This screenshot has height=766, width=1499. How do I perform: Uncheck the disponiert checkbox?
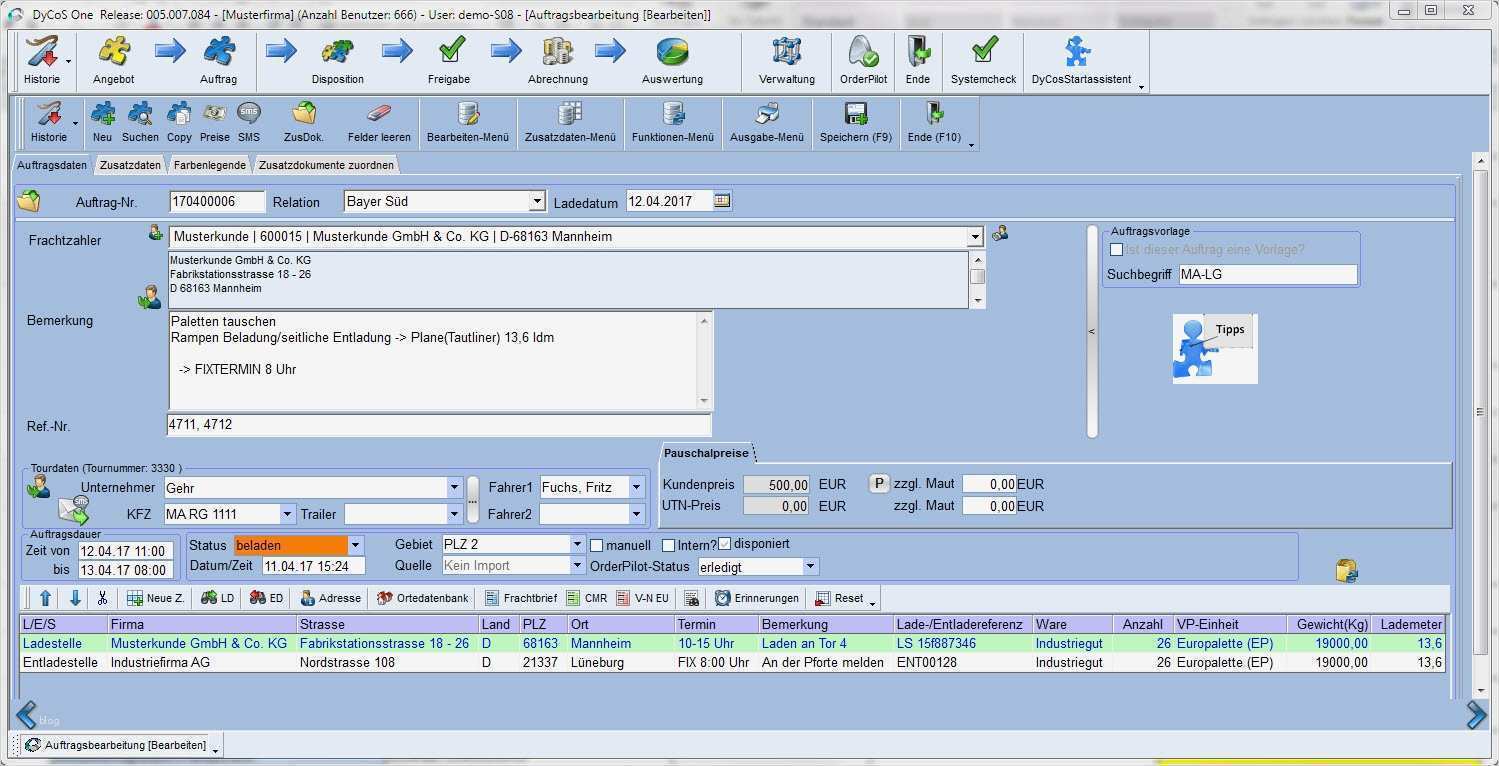725,544
